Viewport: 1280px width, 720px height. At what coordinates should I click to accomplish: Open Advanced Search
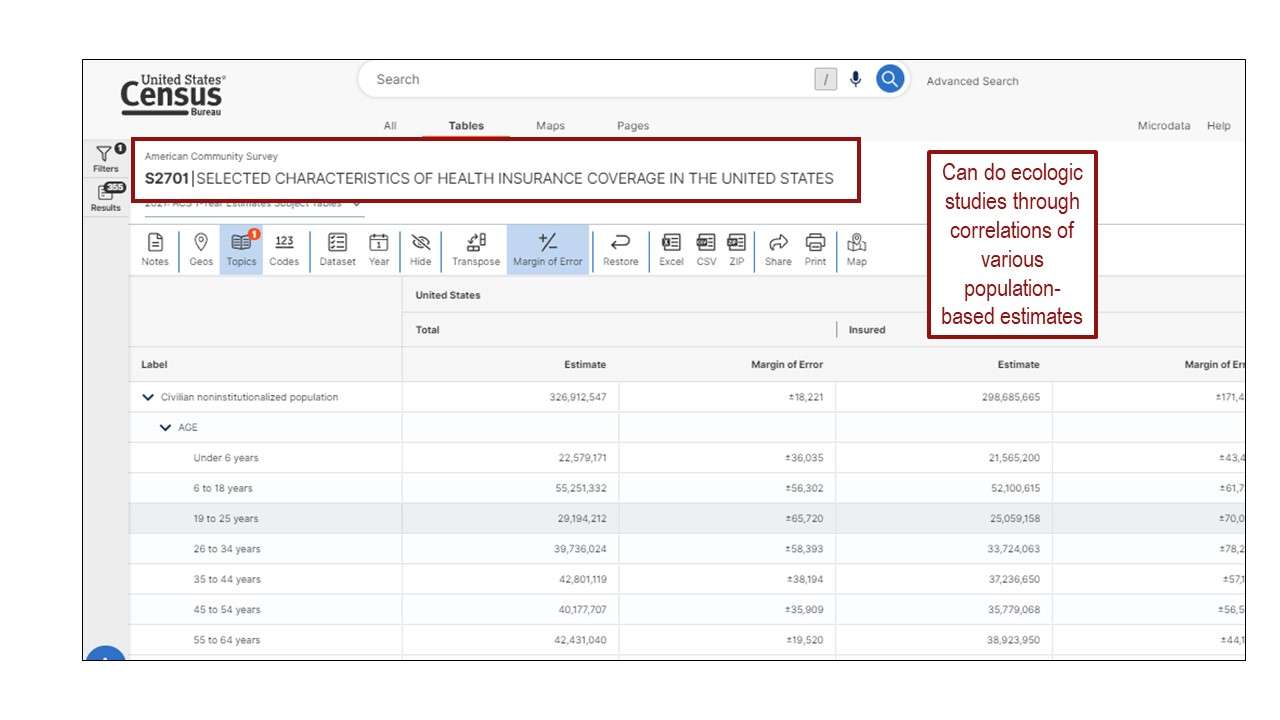pyautogui.click(x=971, y=81)
